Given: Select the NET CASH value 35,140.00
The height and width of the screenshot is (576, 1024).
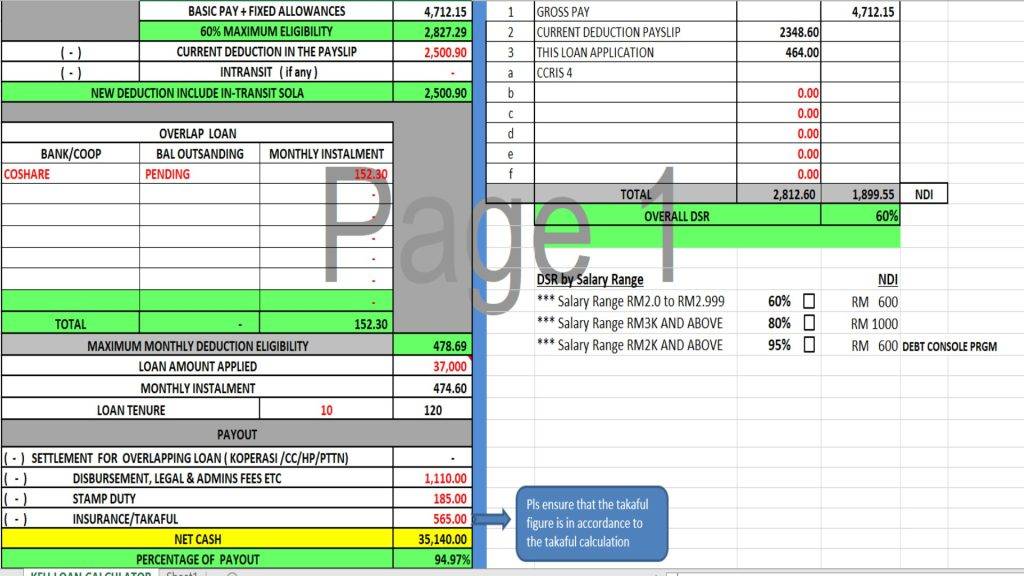Looking at the screenshot, I should (x=432, y=539).
